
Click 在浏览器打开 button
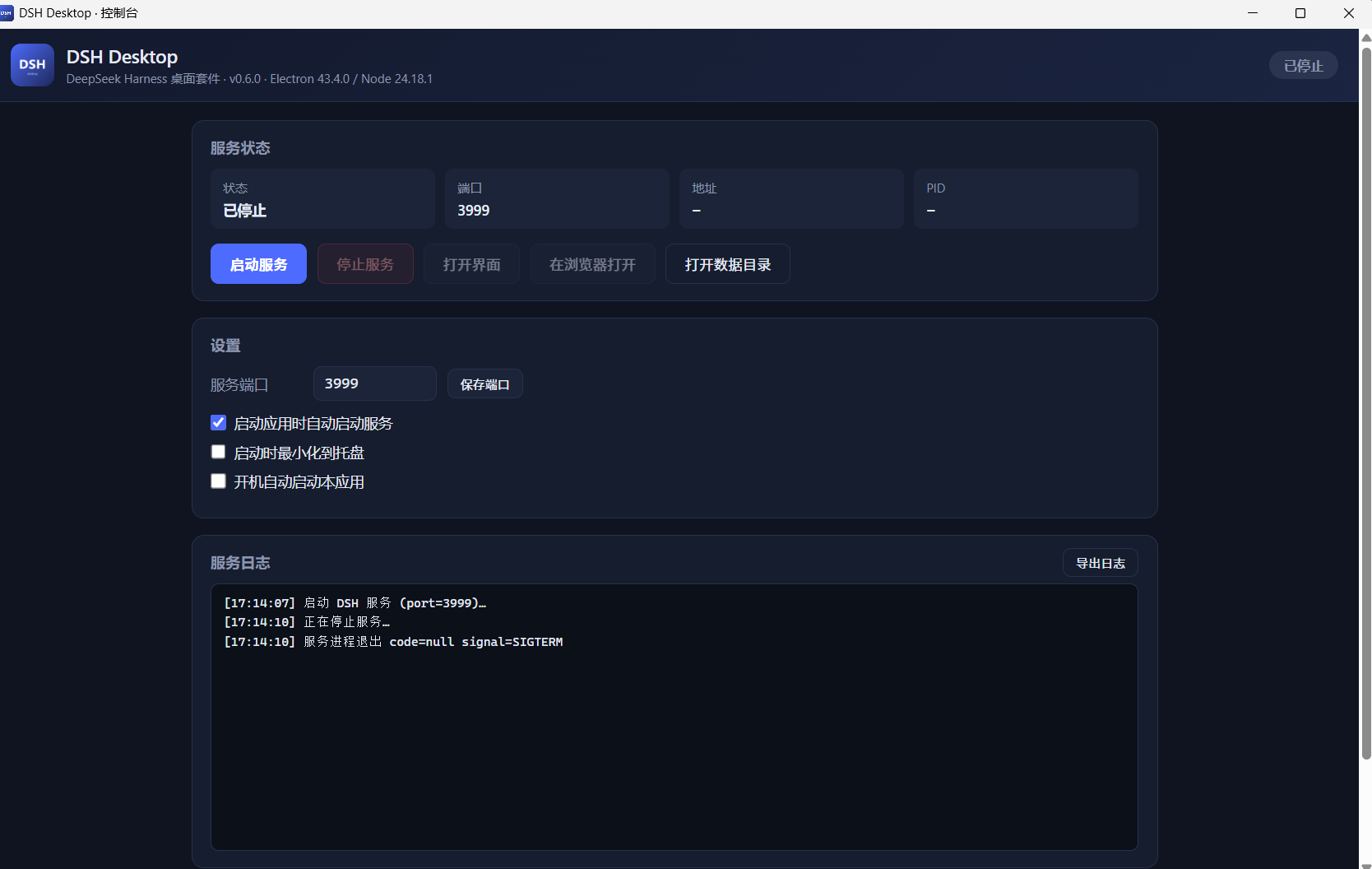pyautogui.click(x=592, y=264)
